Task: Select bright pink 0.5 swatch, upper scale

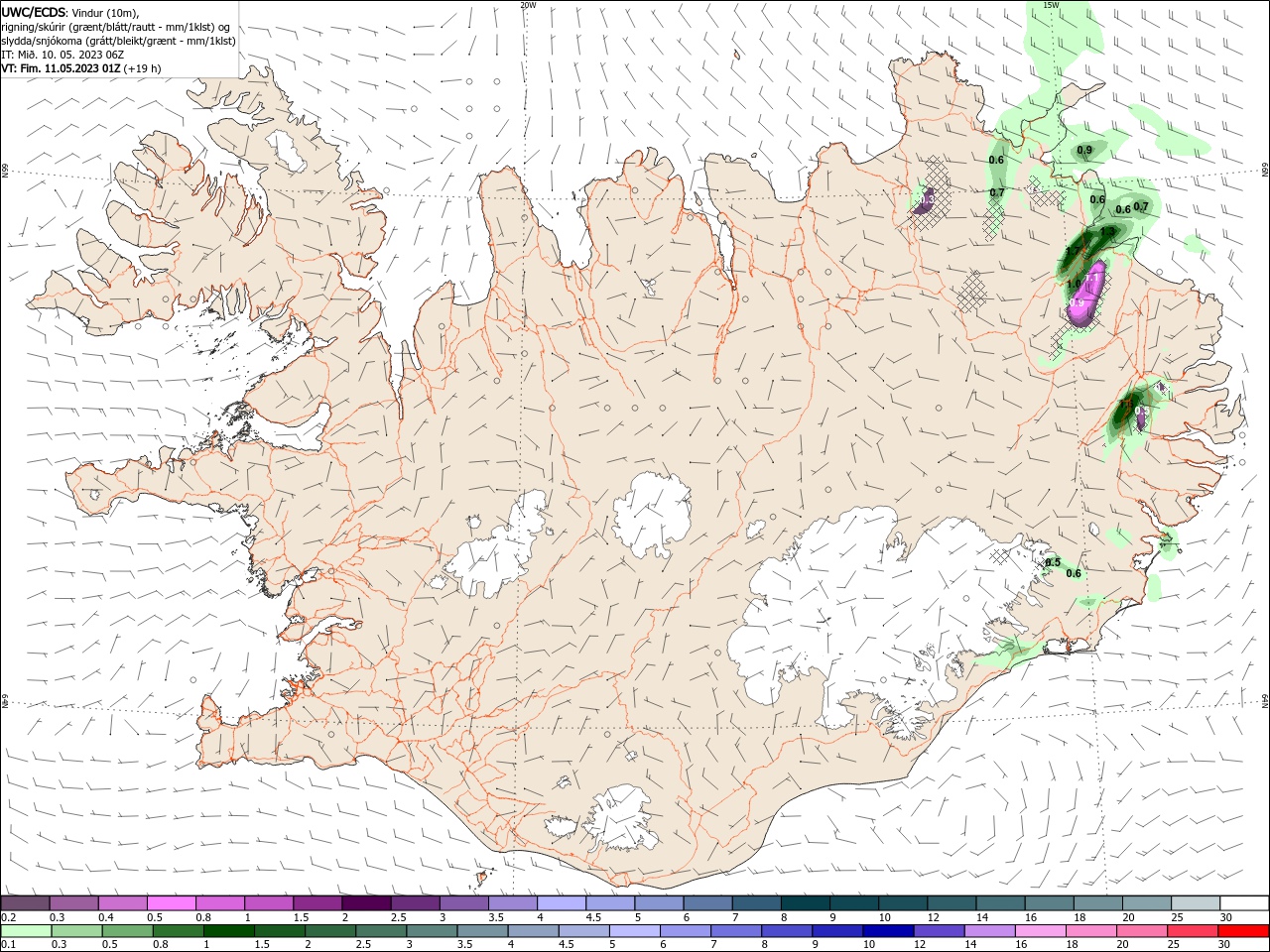Action: tap(171, 903)
